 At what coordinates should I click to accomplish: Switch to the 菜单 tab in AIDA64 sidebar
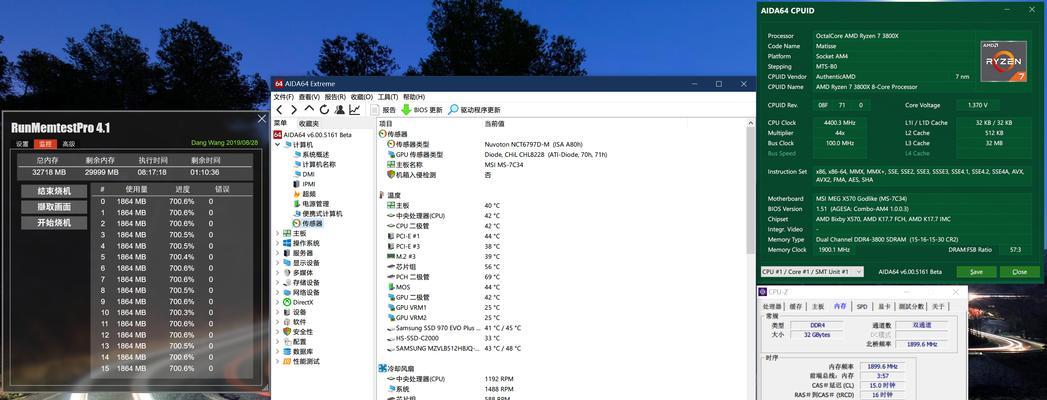pyautogui.click(x=281, y=124)
